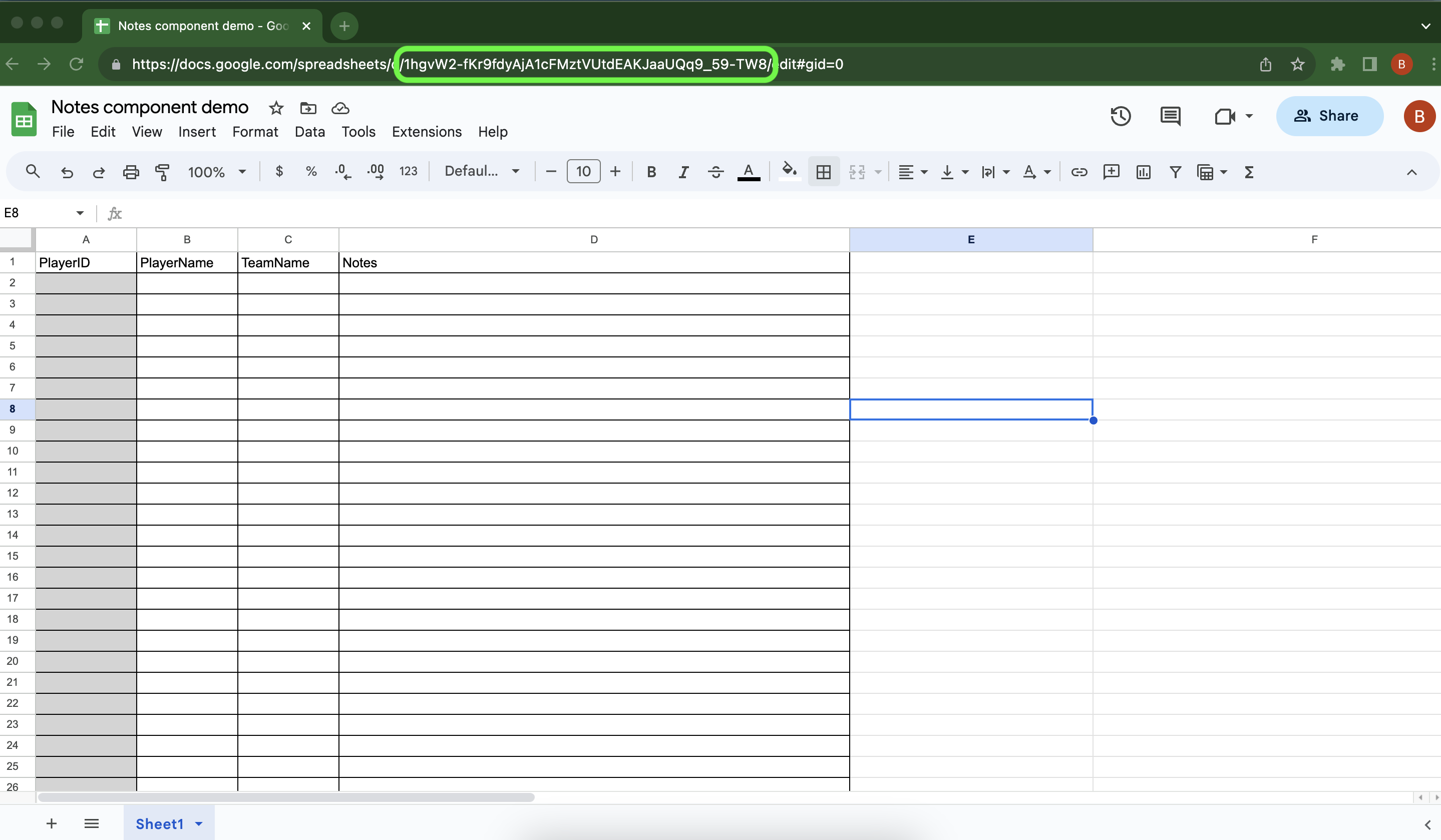
Task: Insert a chart
Action: (x=1143, y=172)
